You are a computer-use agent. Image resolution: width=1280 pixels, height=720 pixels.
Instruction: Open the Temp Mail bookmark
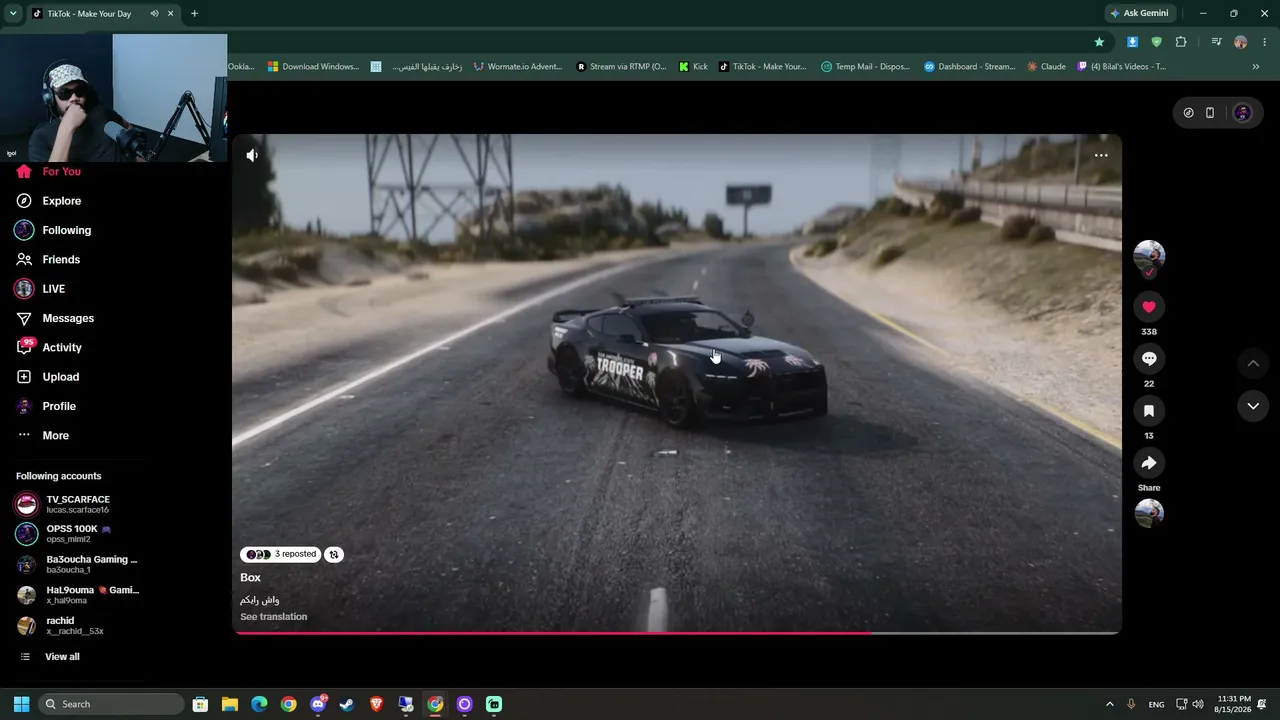(x=866, y=67)
